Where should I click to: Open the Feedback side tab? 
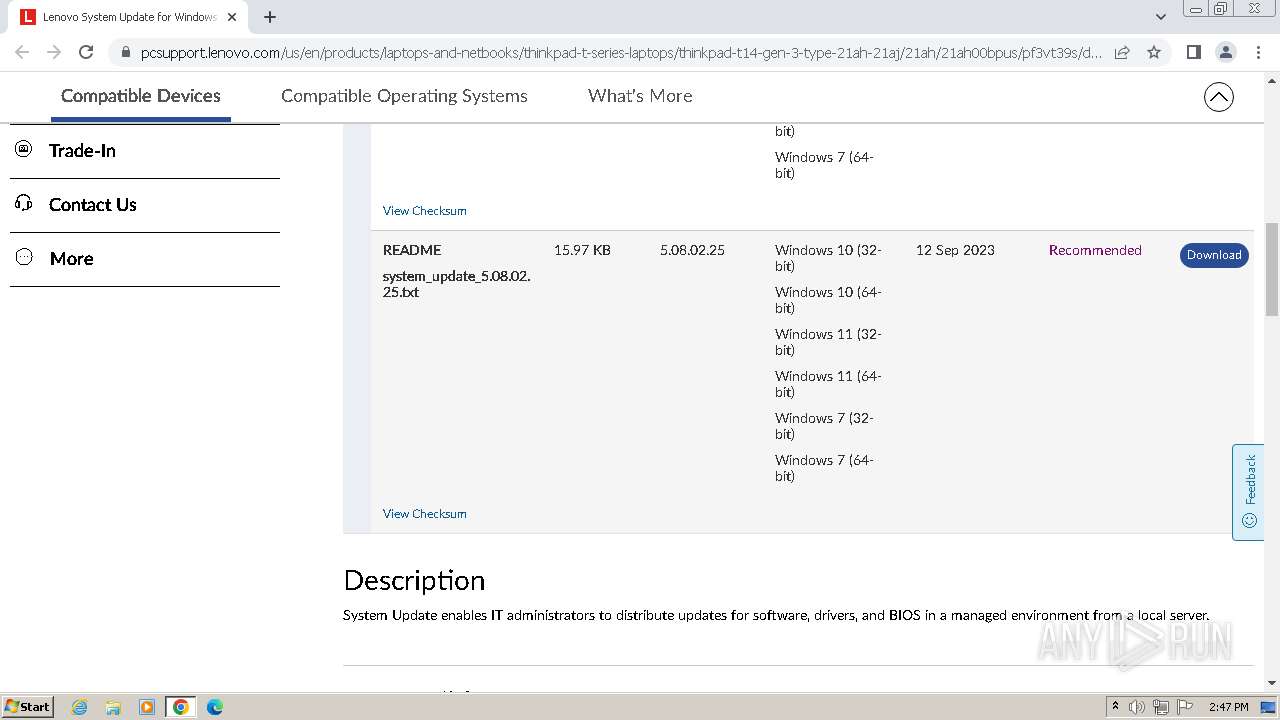1248,492
